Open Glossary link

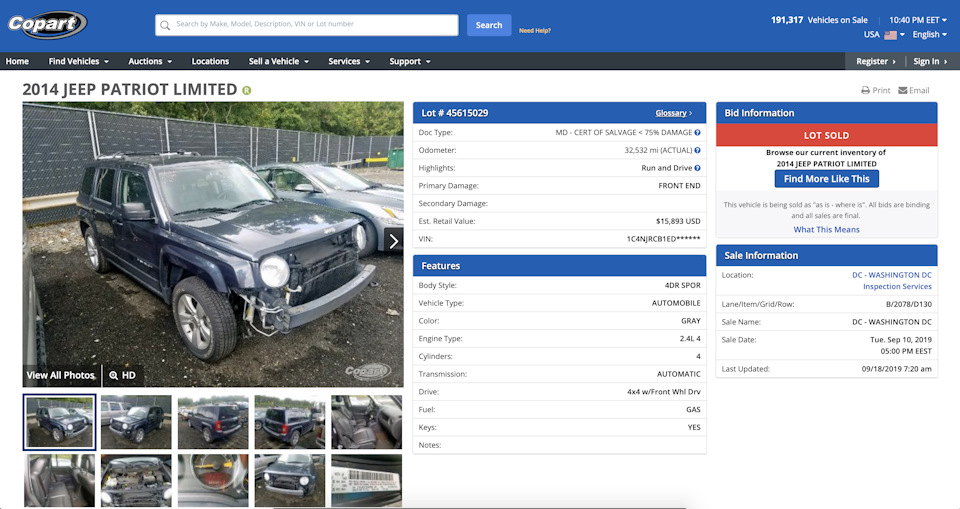tap(673, 113)
